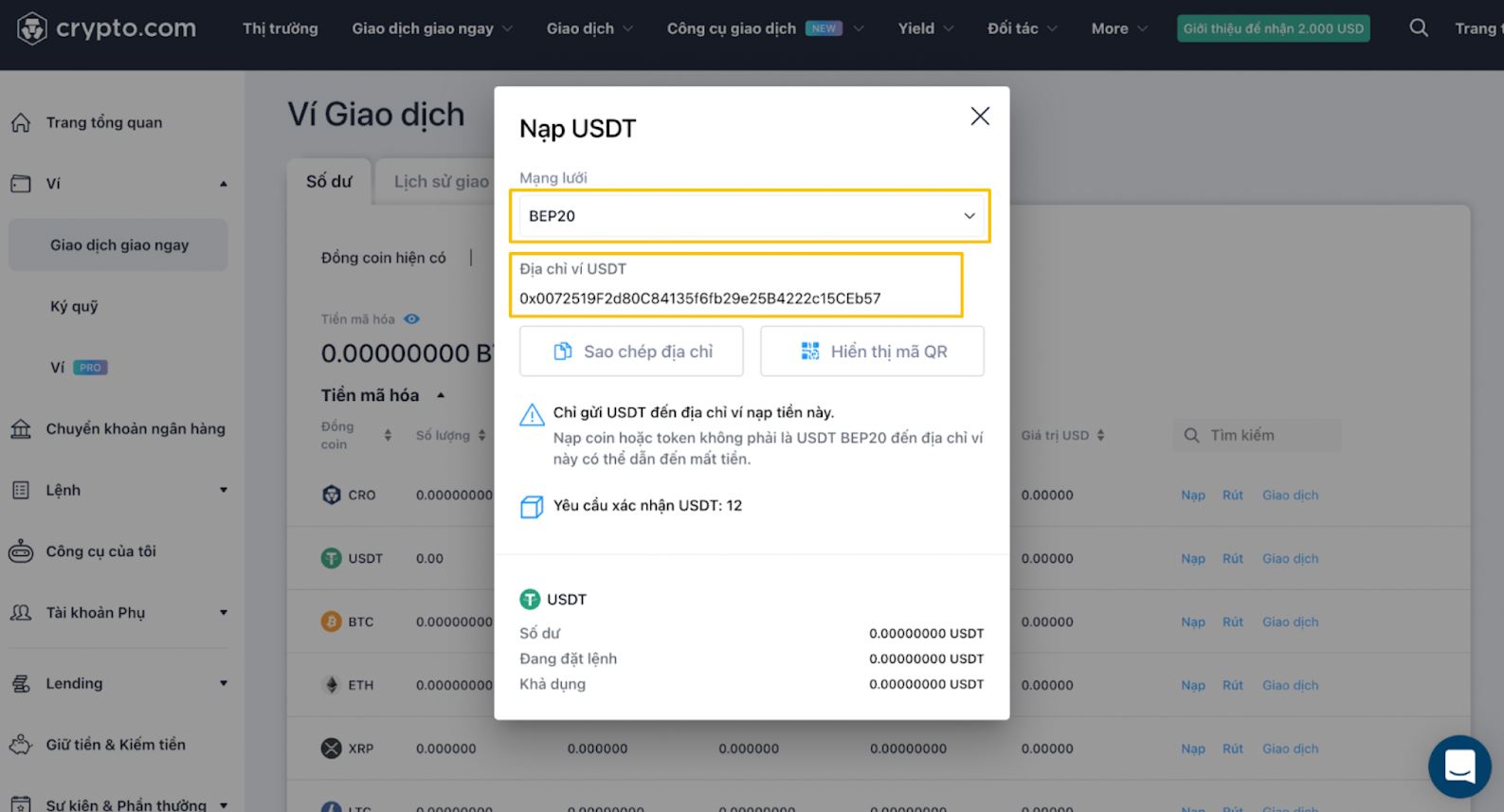Click Nạp in the CRO row

click(x=1193, y=496)
